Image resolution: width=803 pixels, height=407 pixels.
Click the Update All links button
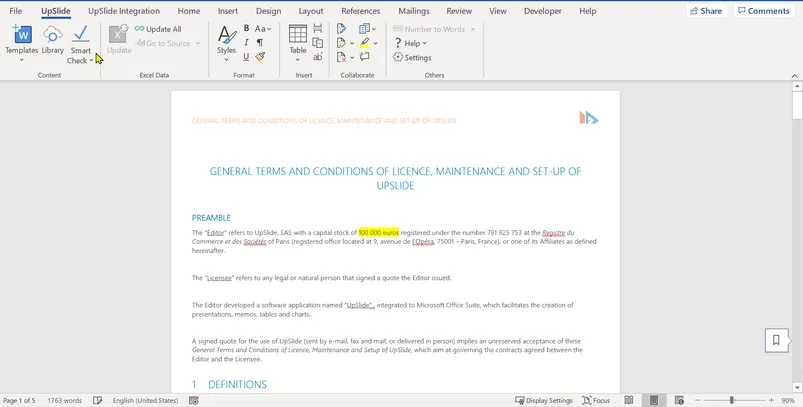tap(158, 29)
